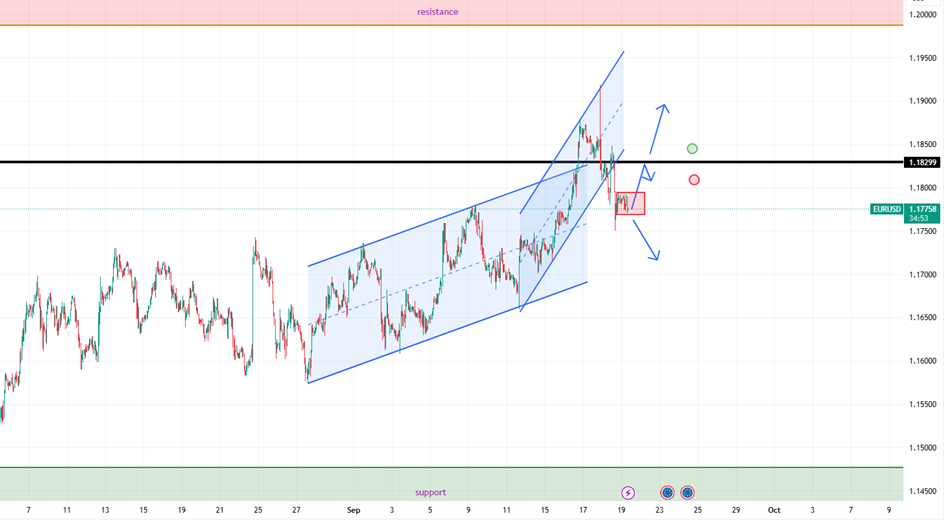This screenshot has width=950, height=522.
Task: Click the 1.16000 price axis label
Action: point(922,362)
